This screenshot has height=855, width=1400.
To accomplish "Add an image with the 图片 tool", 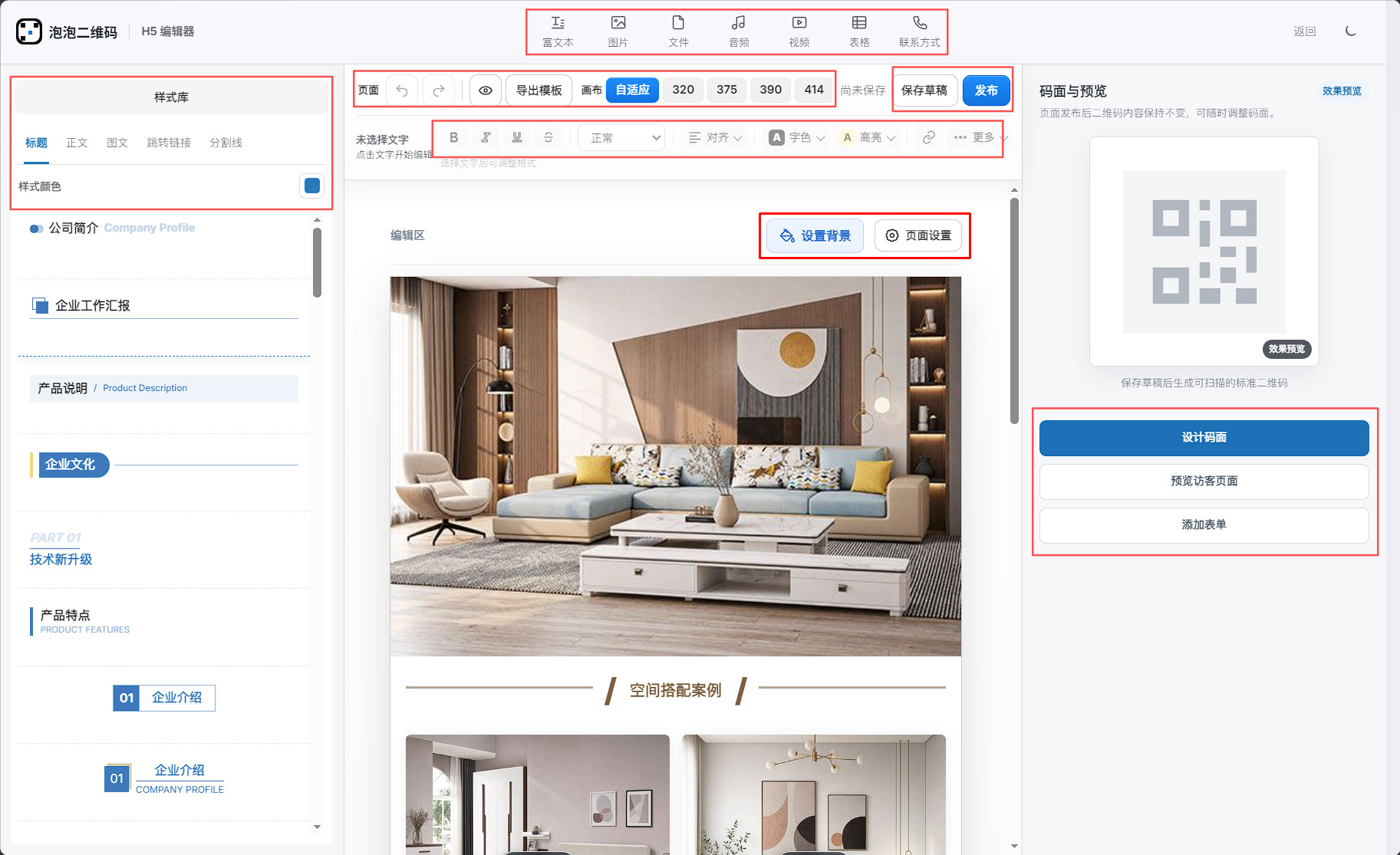I will coord(618,31).
